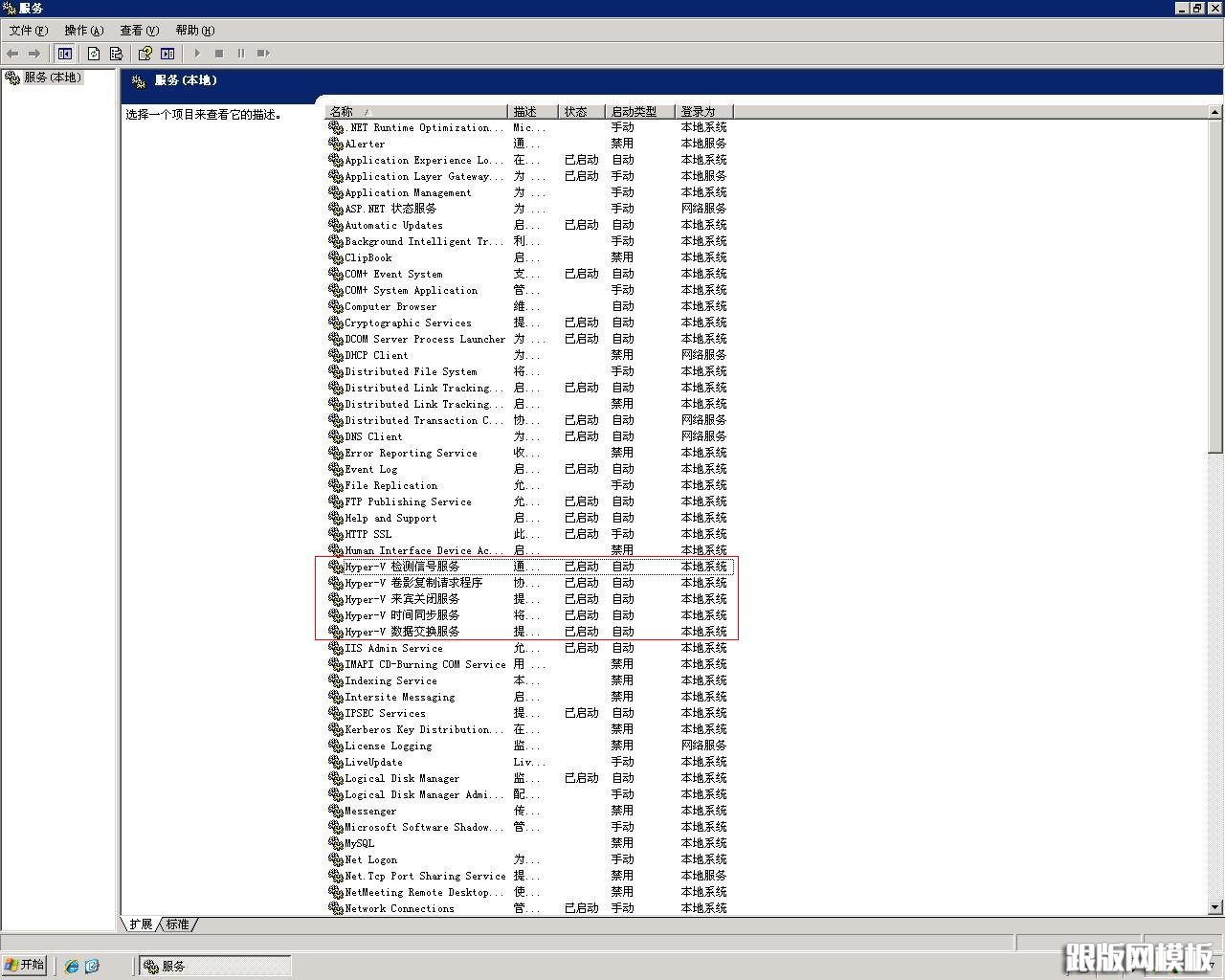Select Error Reporting Service row
This screenshot has height=980, width=1225.
[x=529, y=453]
